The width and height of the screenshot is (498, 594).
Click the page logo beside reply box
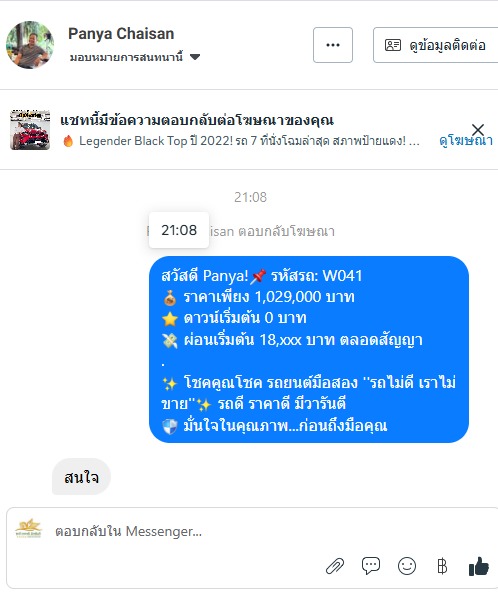tap(29, 528)
